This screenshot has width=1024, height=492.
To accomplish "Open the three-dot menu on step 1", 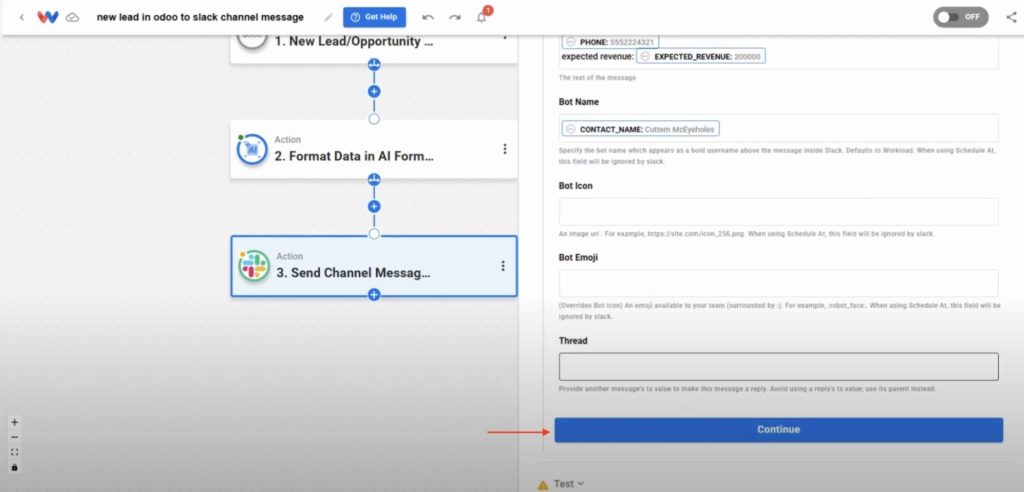I will [504, 38].
